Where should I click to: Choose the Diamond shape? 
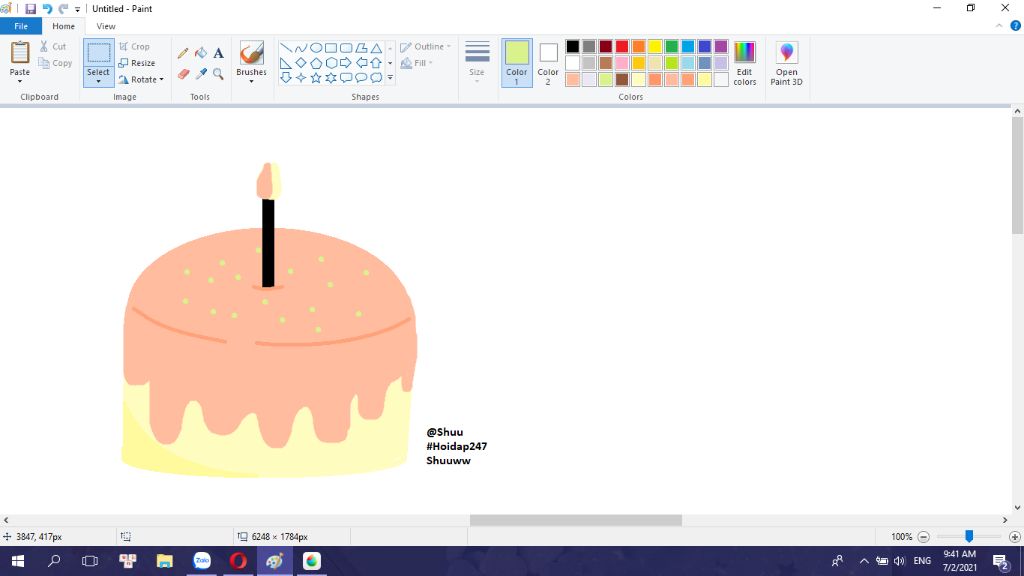click(x=300, y=63)
